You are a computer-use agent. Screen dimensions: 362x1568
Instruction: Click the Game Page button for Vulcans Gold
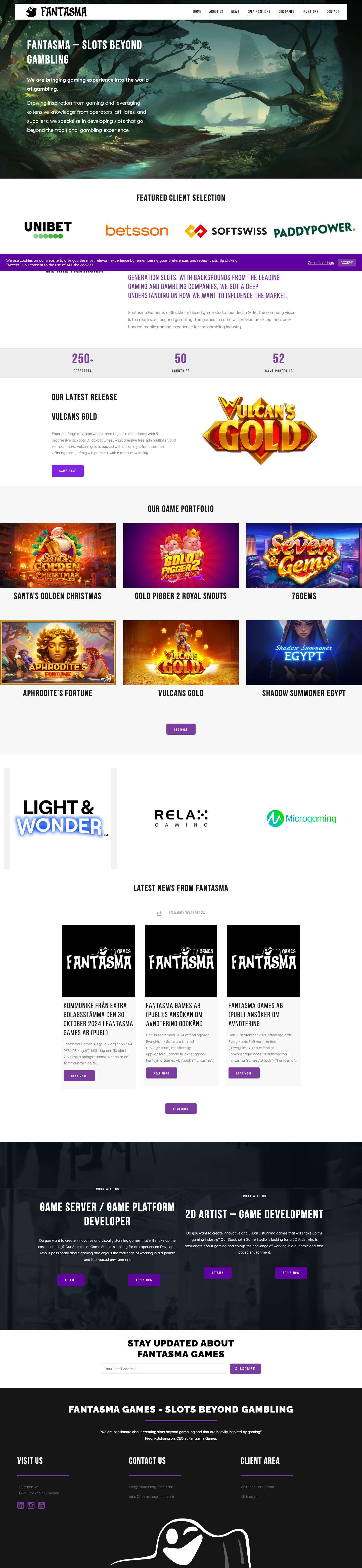point(68,470)
